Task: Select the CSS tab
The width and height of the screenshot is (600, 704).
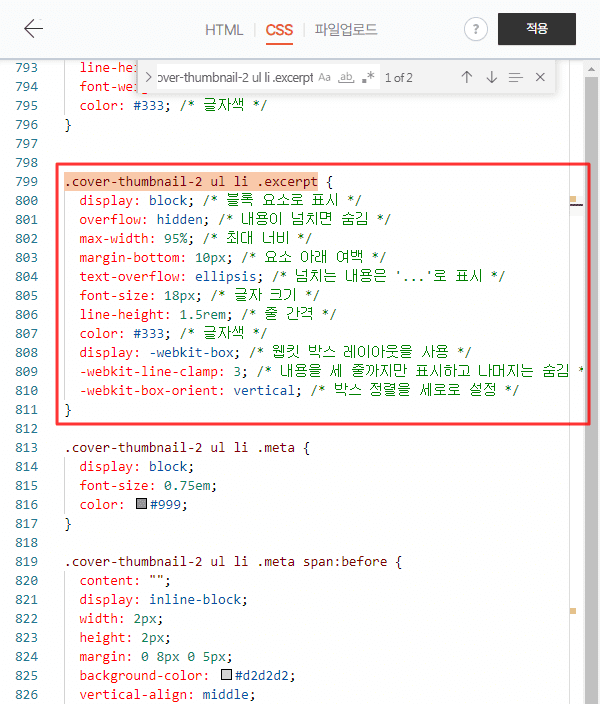Action: 279,30
